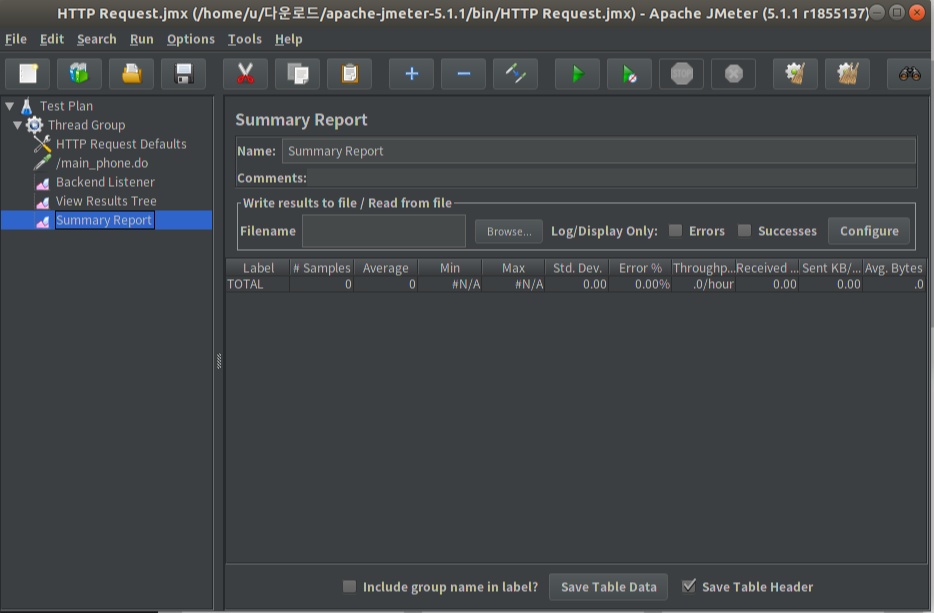Screen dimensions: 934x613
Task: Expand all nodes with plus icon
Action: pyautogui.click(x=412, y=74)
